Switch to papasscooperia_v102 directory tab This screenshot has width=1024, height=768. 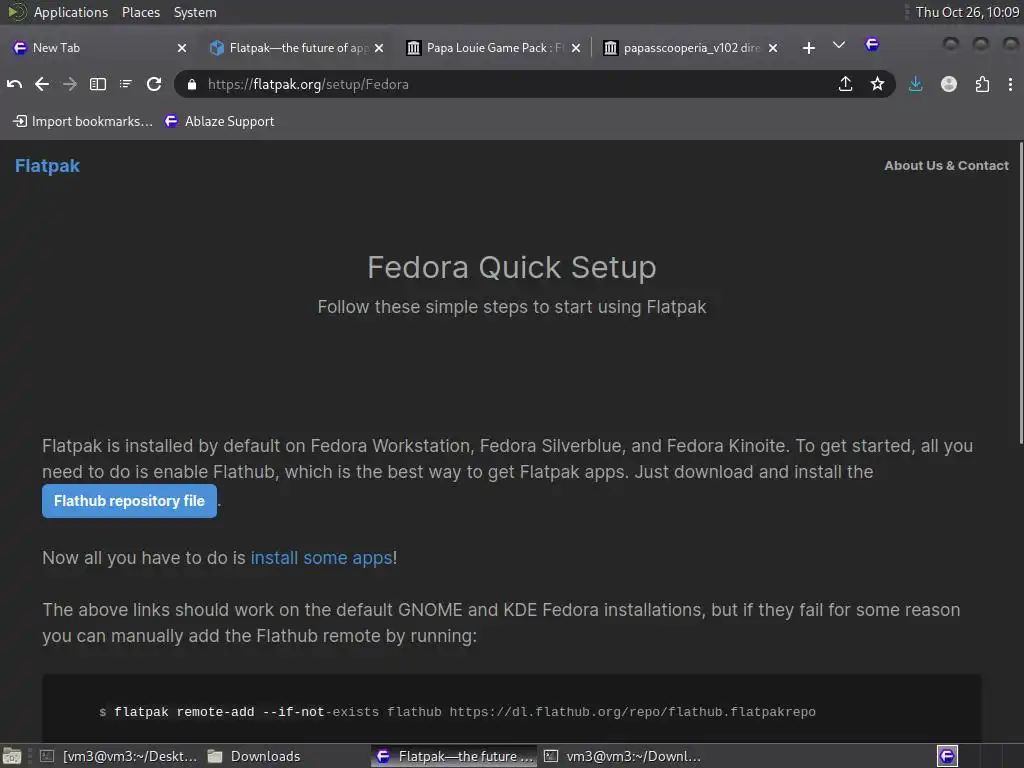coord(692,48)
